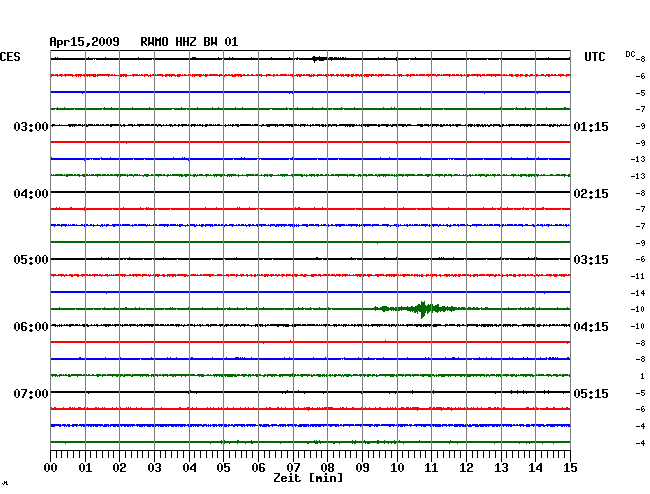Click the "UTC" column header
The image size is (650, 494).
click(594, 57)
